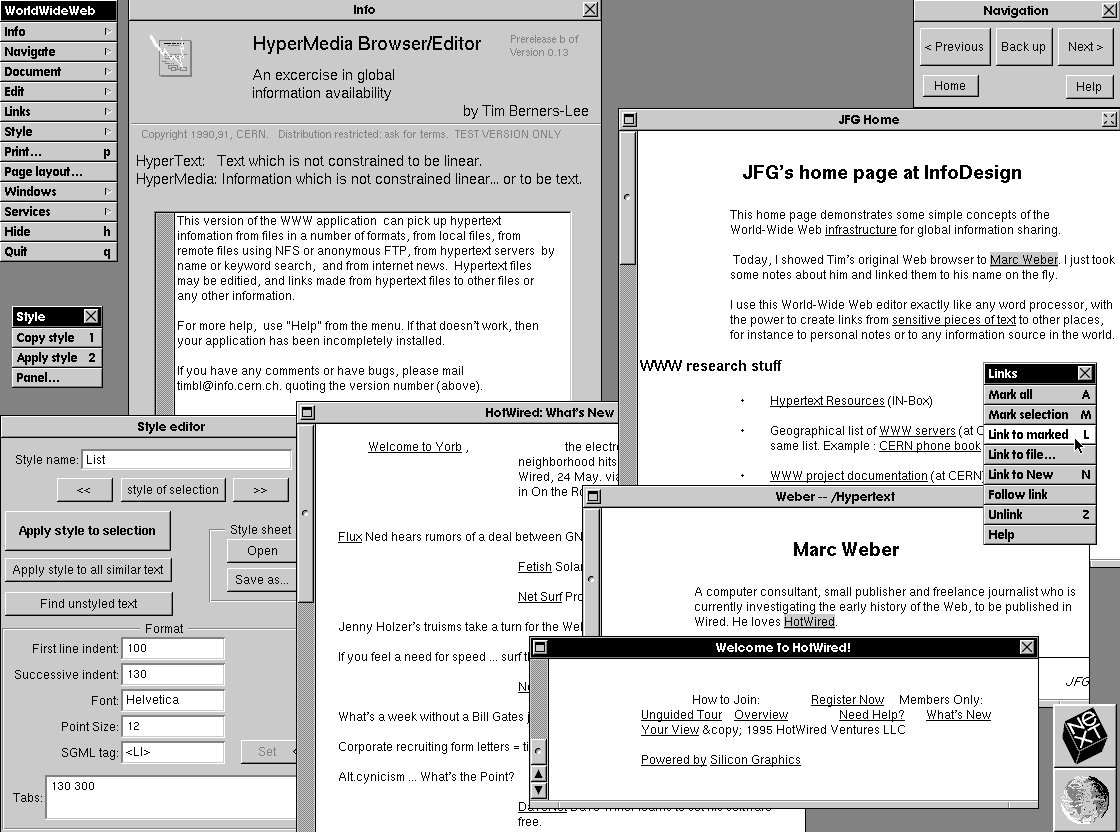This screenshot has width=1120, height=832.
Task: Click HotWired What's New vertical scrollbar
Action: (x=305, y=513)
